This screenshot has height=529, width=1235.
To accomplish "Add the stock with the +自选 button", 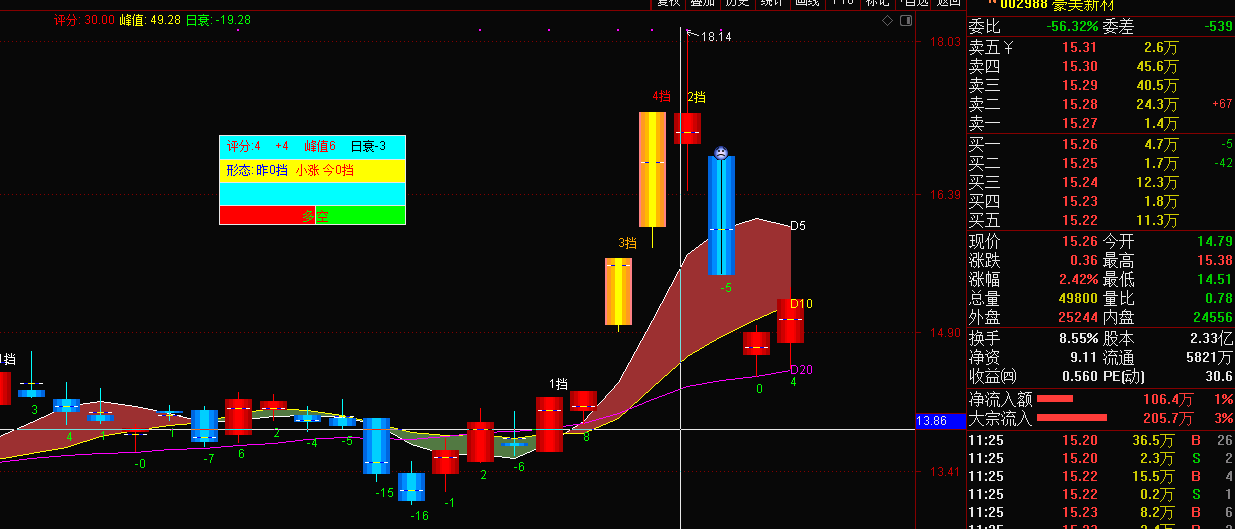I will tap(912, 3).
